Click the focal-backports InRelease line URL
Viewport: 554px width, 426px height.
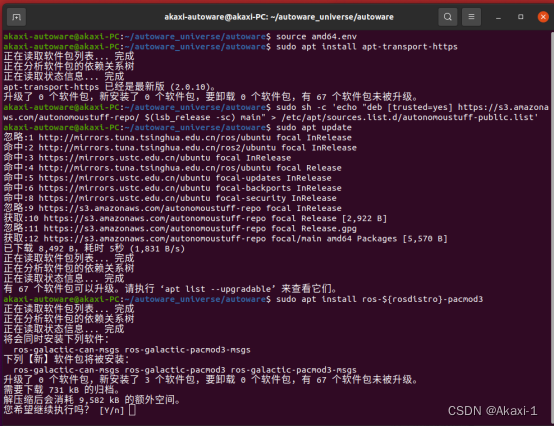click(124, 188)
